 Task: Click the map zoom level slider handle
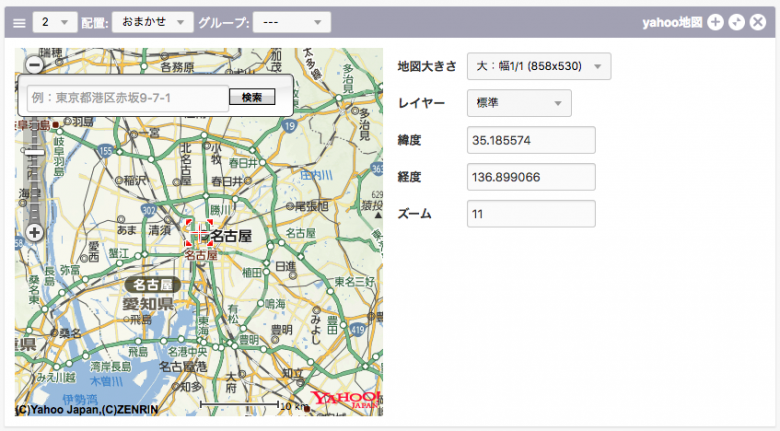pos(34,153)
